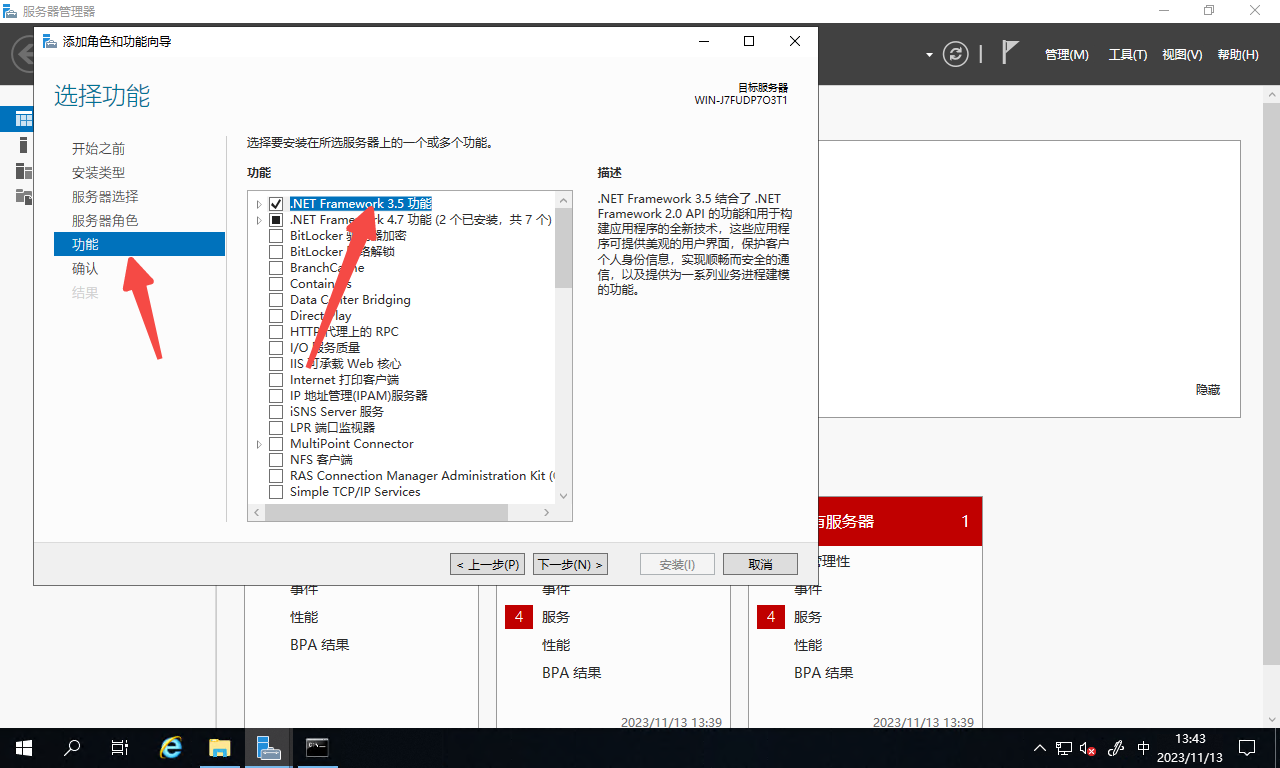Tick Internet 打印客户端 checkbox
Viewport: 1280px width, 768px height.
(x=276, y=380)
